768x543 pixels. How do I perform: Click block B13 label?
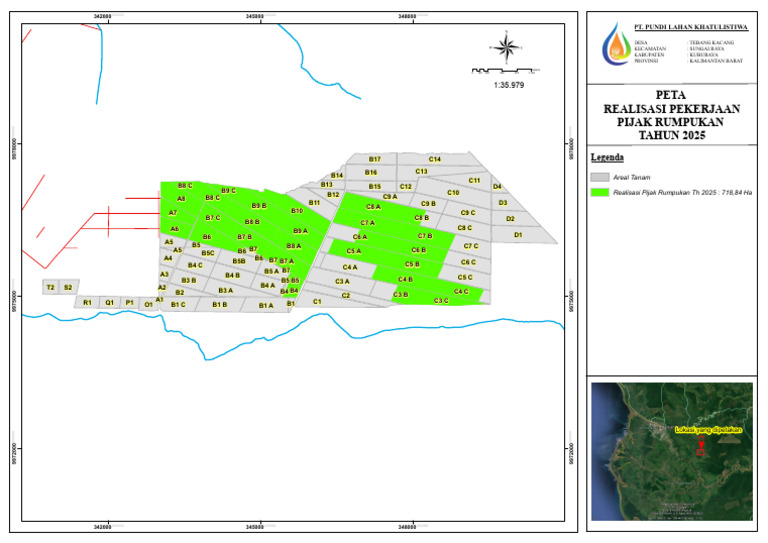point(326,185)
